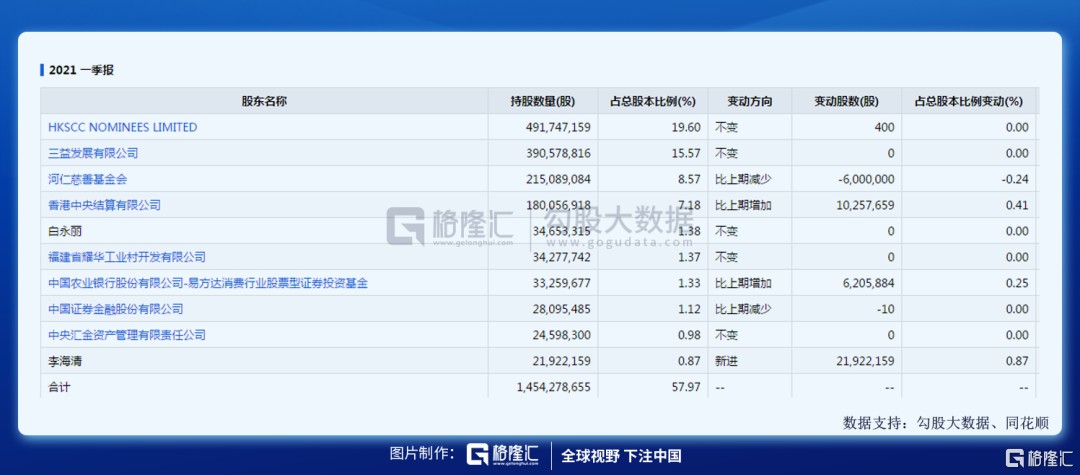Select percentage value 19.60
The image size is (1080, 475).
688,127
